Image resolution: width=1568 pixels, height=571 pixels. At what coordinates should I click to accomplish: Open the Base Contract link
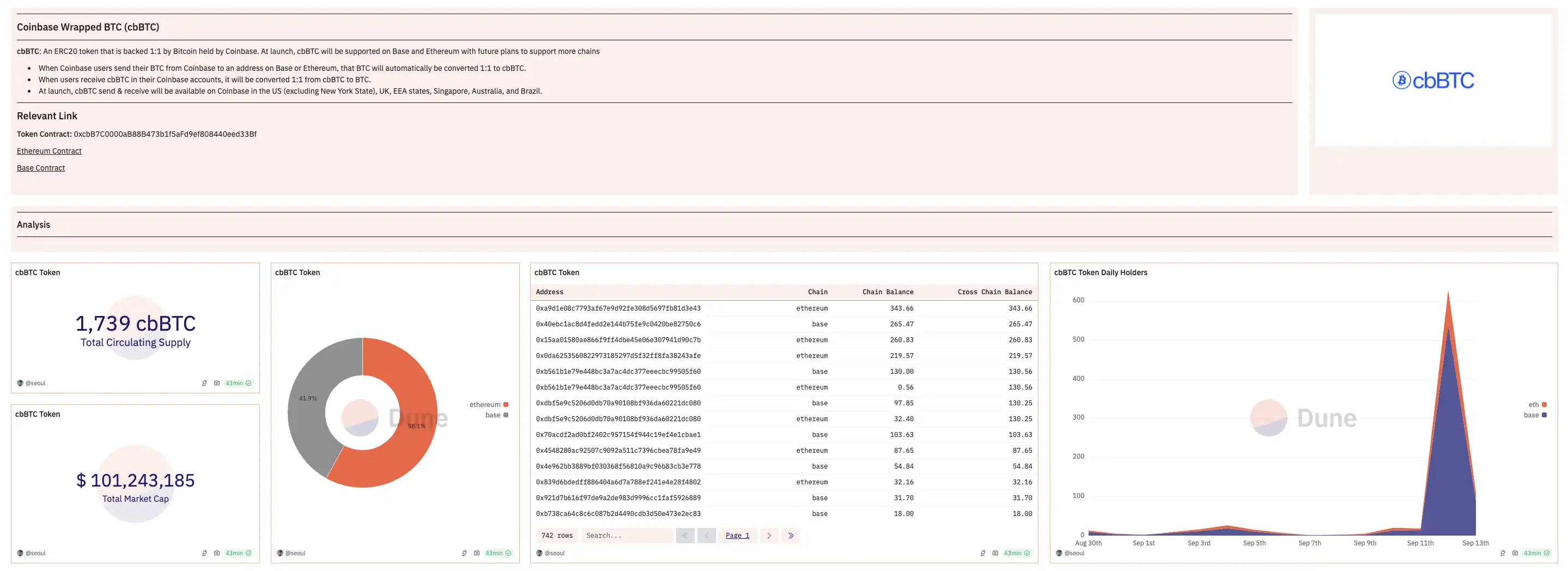coord(41,168)
